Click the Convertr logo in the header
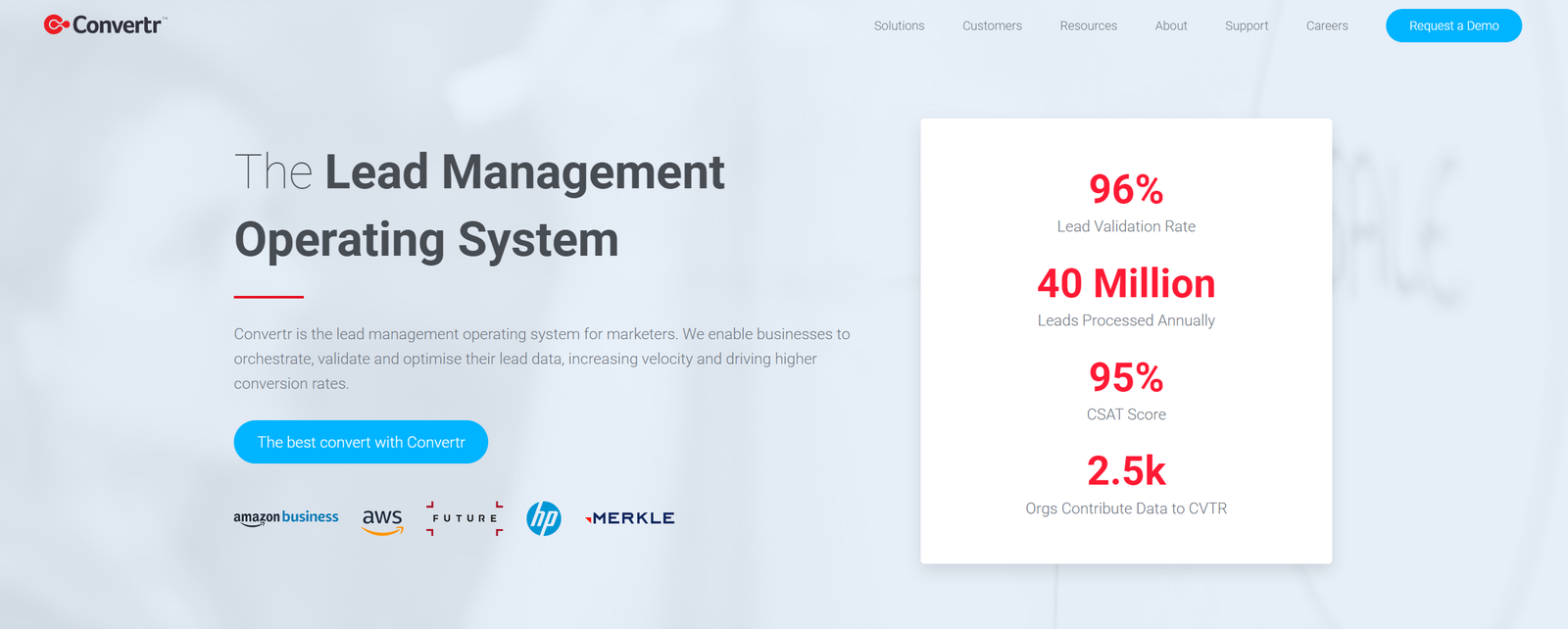 (106, 25)
